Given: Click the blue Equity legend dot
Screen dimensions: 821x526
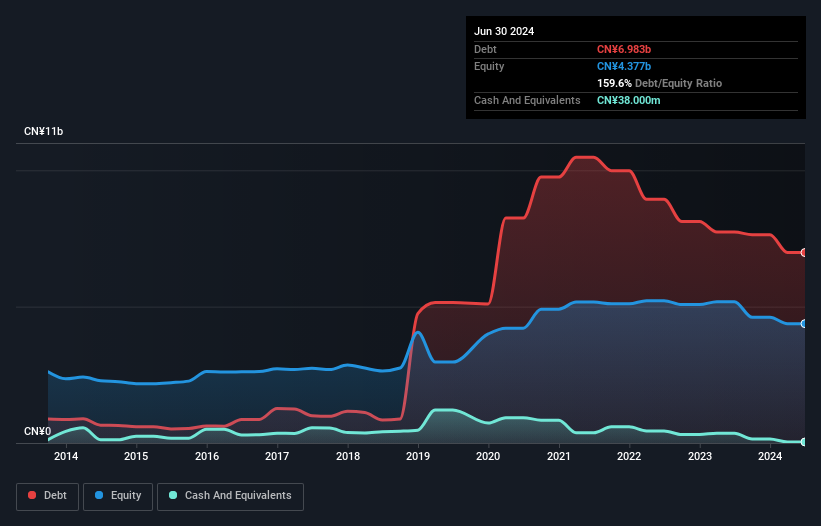Looking at the screenshot, I should (x=99, y=495).
